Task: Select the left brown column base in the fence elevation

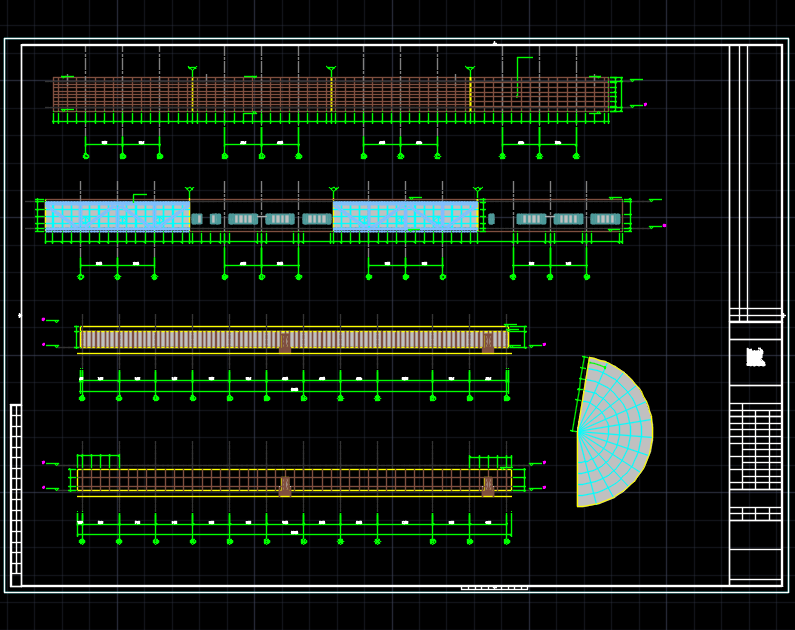Action: click(285, 343)
